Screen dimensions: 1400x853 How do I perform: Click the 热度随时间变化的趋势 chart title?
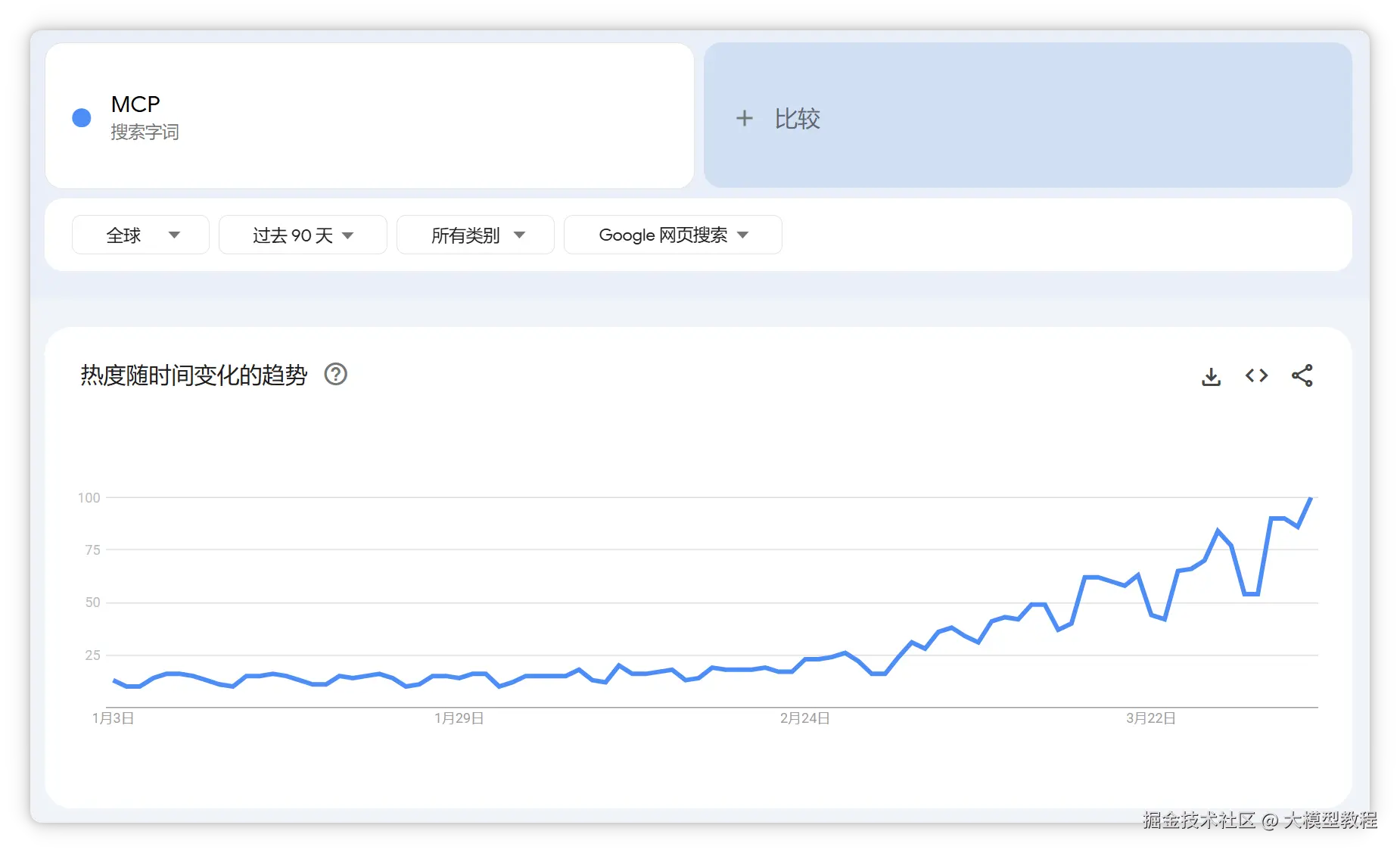point(194,375)
